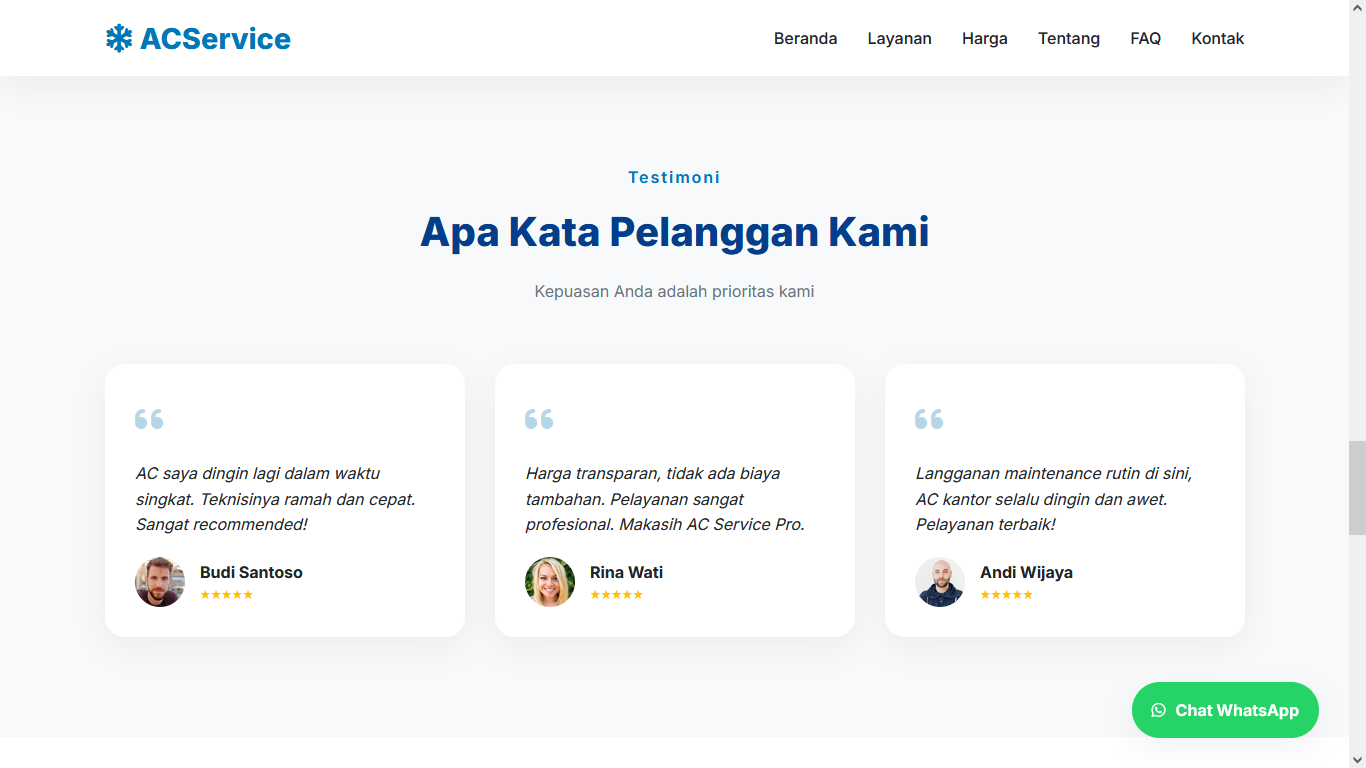Screen dimensions: 1366x768
Task: Go to the Layanan section
Action: (x=899, y=39)
